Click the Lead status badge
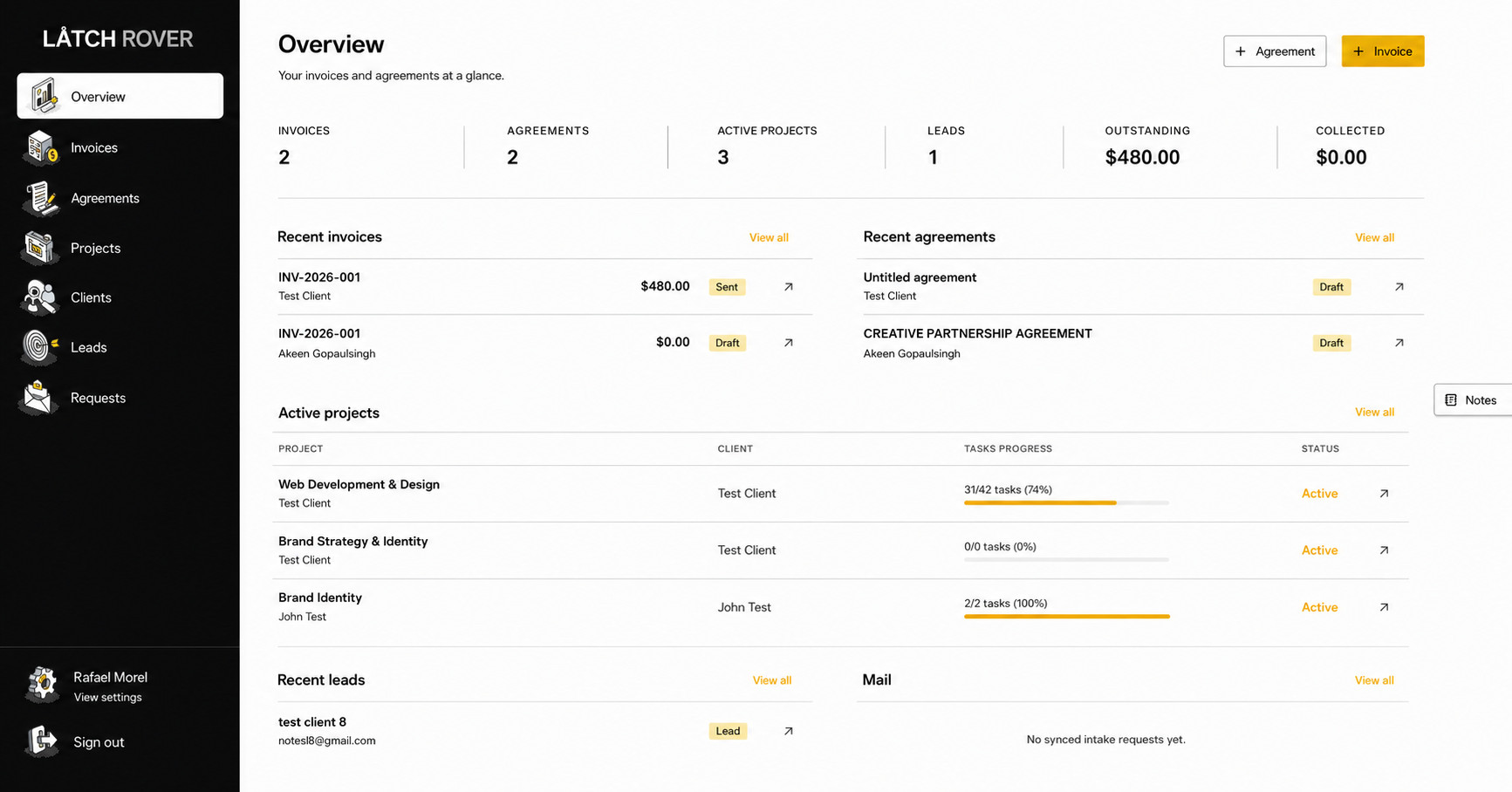The height and width of the screenshot is (792, 1512). point(728,731)
